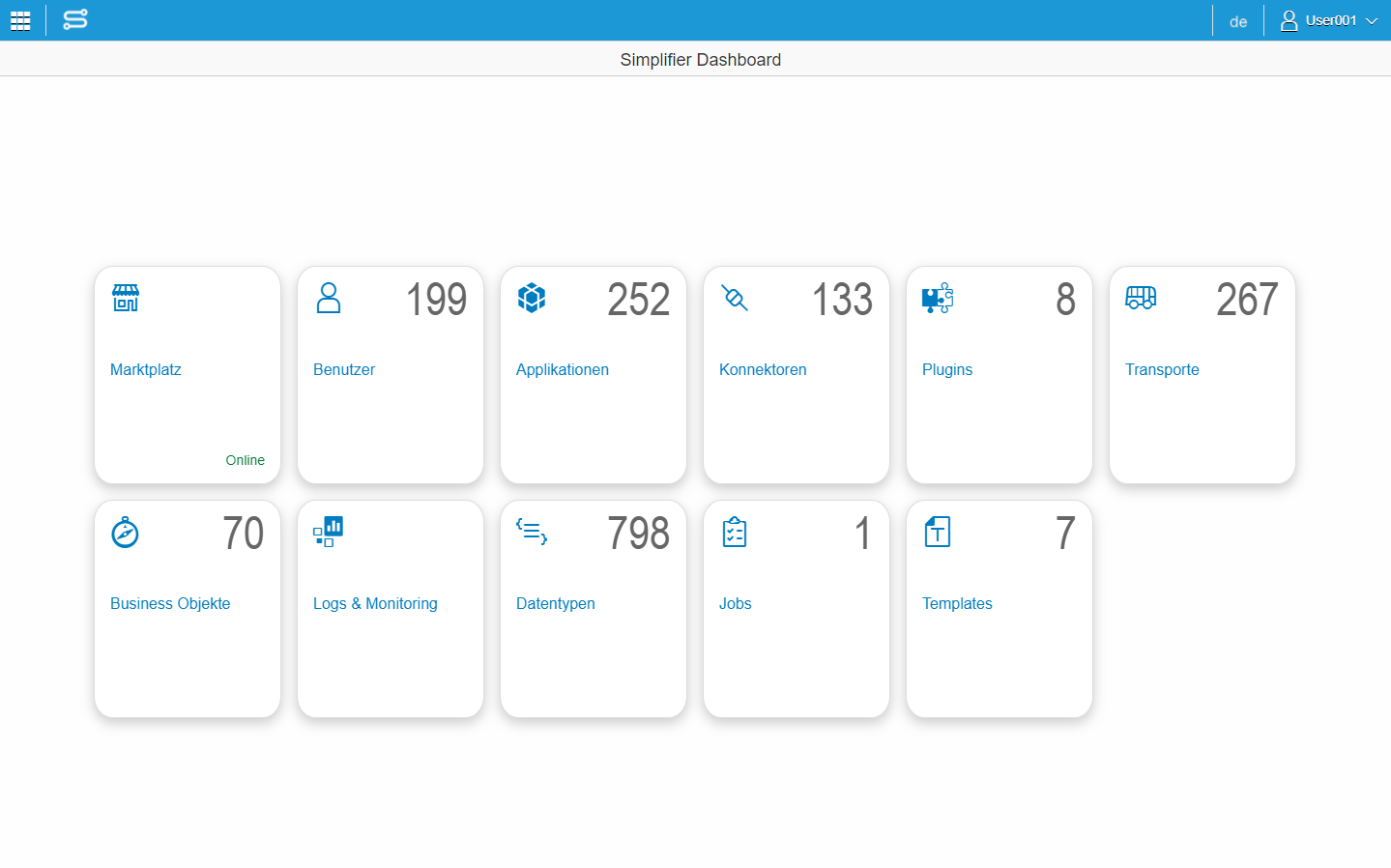Click the Datentypen list icon
This screenshot has height=868, width=1391.
pyautogui.click(x=532, y=532)
